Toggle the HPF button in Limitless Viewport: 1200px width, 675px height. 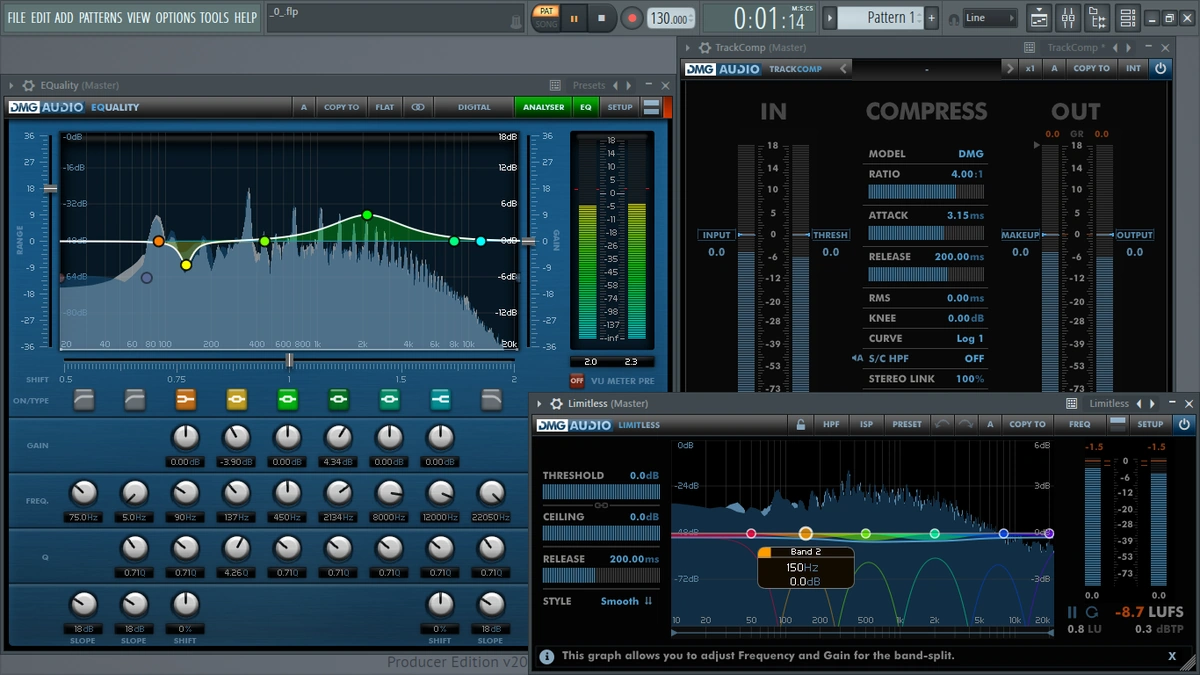831,424
